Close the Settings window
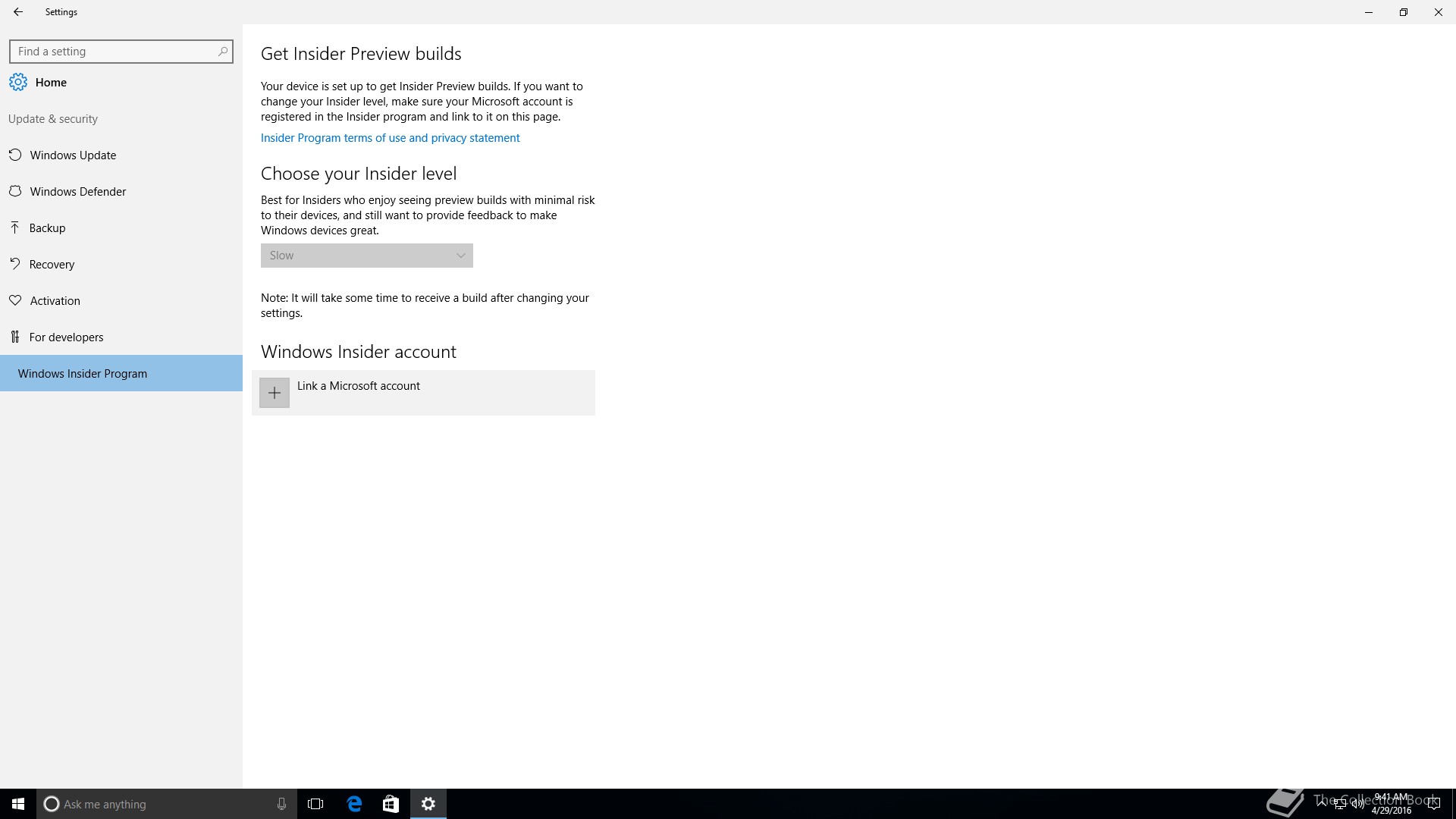 click(1439, 12)
